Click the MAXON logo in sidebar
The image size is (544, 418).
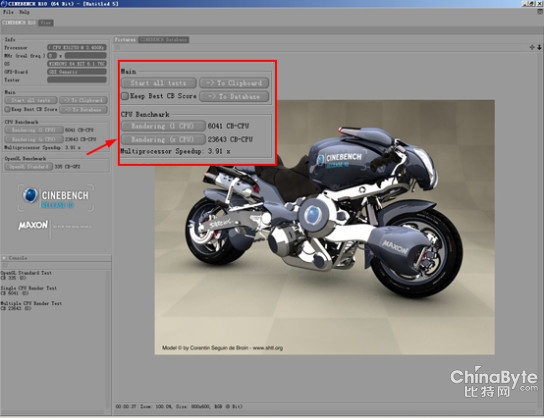pyautogui.click(x=33, y=225)
